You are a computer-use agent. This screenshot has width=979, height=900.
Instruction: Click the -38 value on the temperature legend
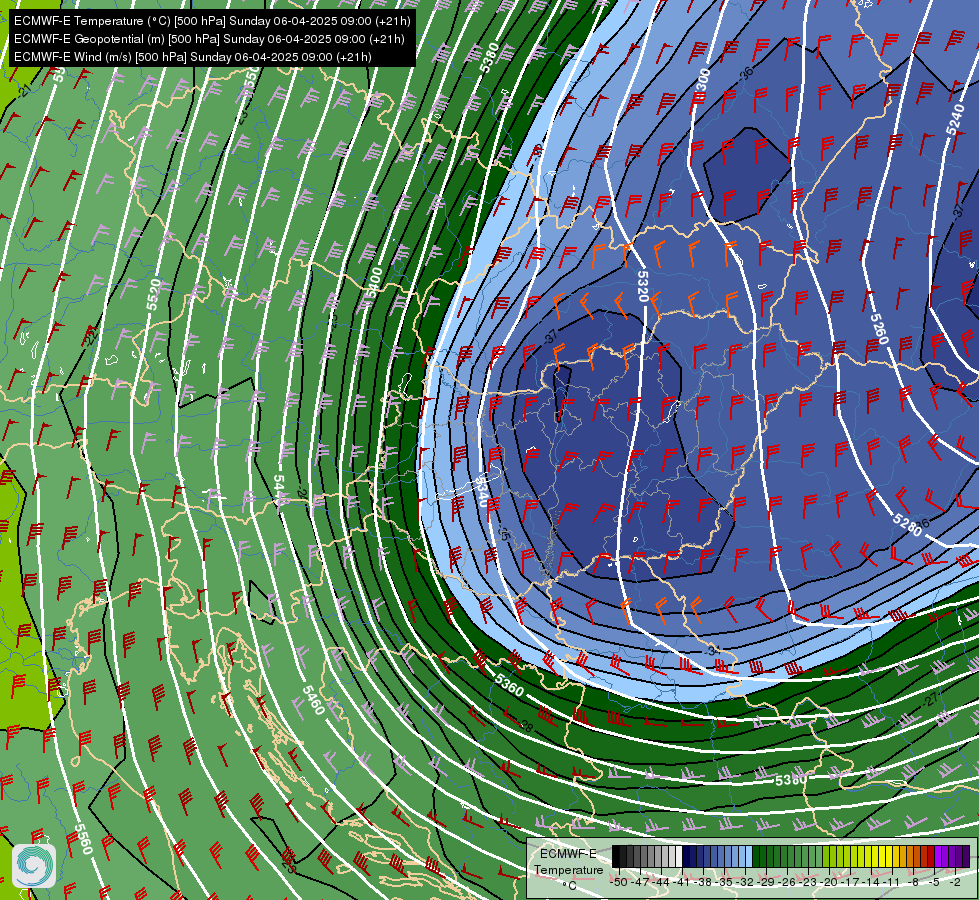click(702, 882)
